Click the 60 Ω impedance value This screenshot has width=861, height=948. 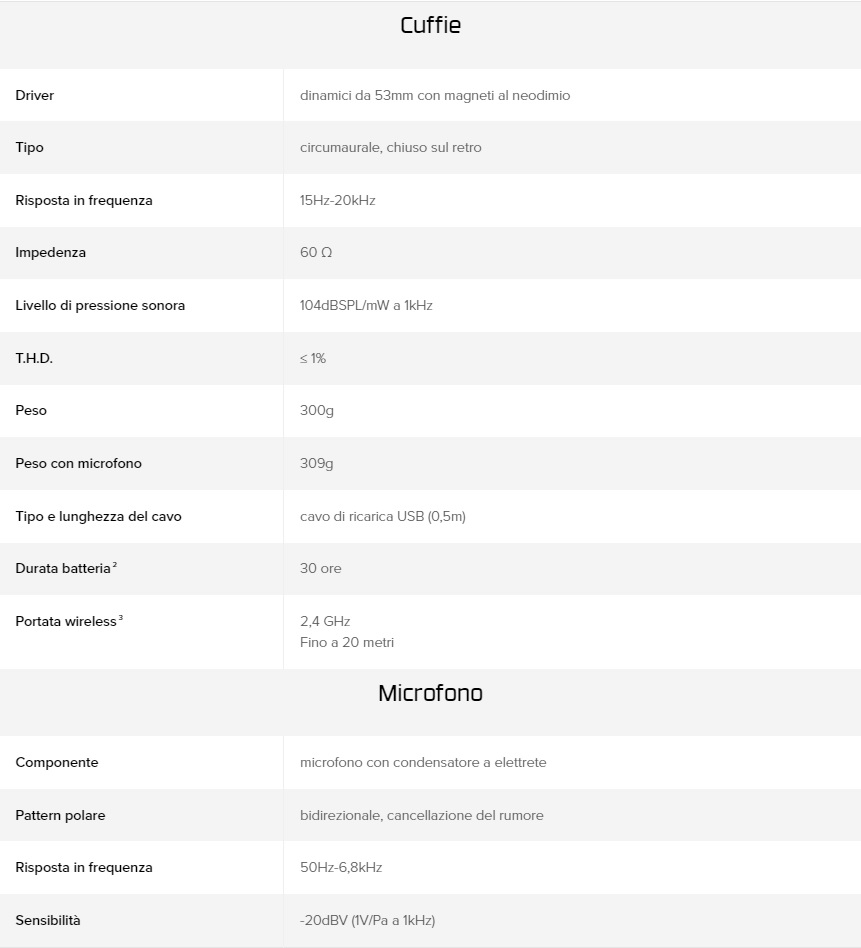pos(316,253)
